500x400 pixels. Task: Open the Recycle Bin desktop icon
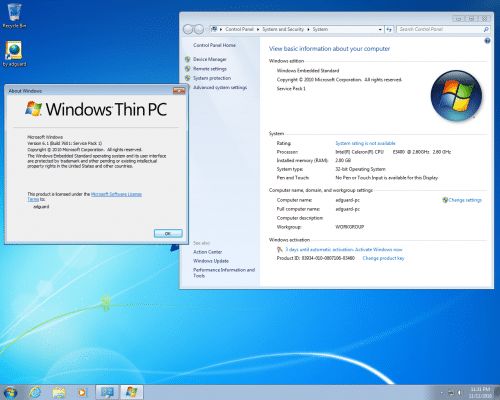click(x=14, y=16)
